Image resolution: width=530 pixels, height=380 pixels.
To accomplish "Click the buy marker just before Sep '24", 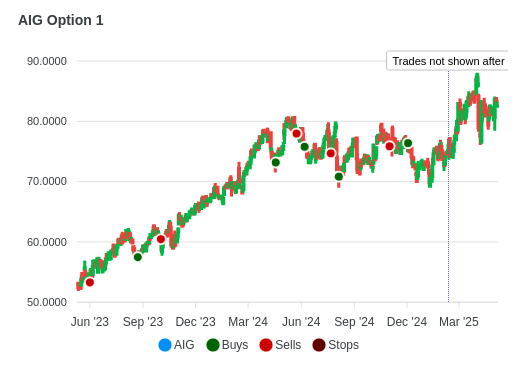I will (339, 176).
